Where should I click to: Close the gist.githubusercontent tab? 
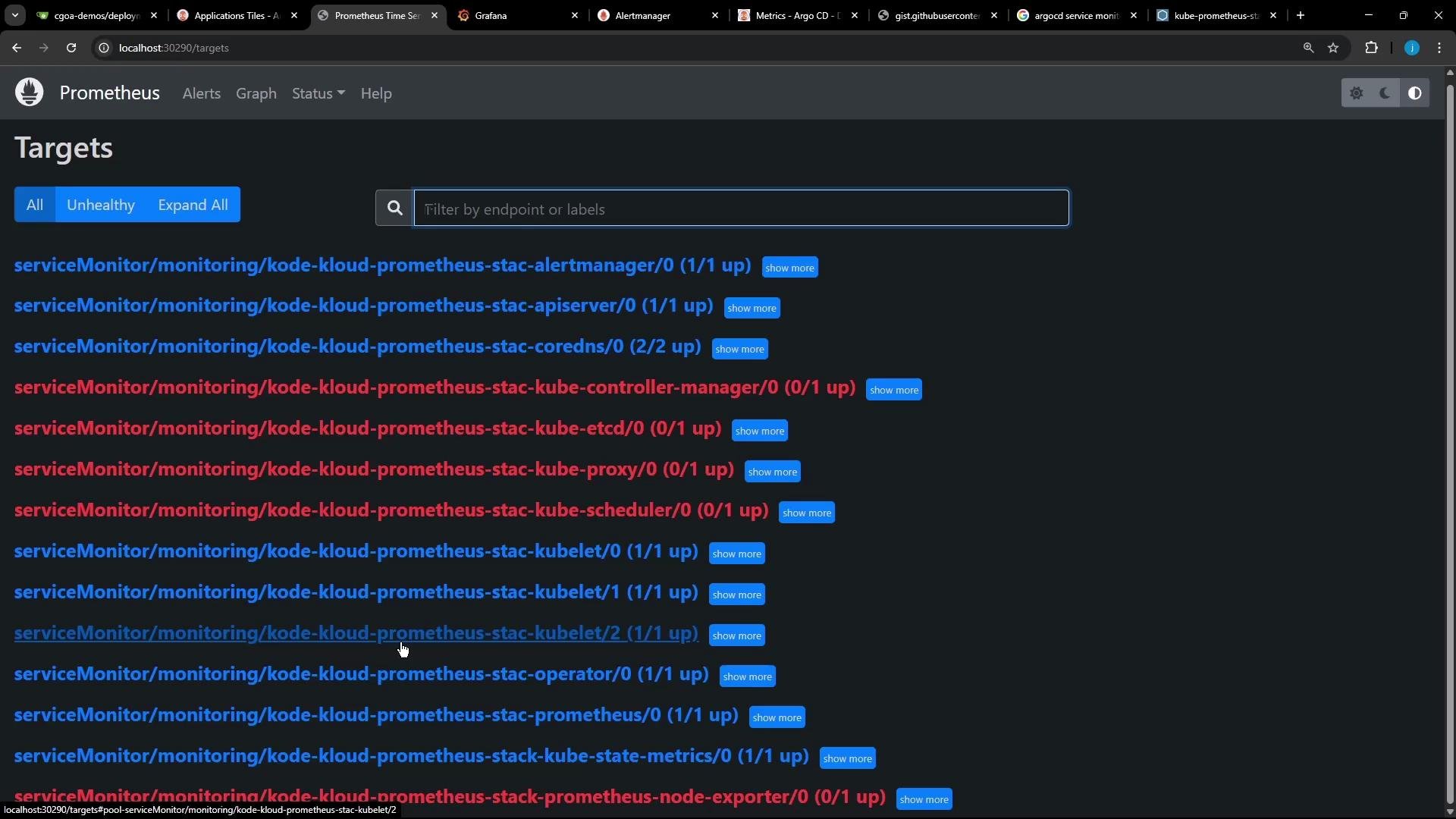click(994, 15)
